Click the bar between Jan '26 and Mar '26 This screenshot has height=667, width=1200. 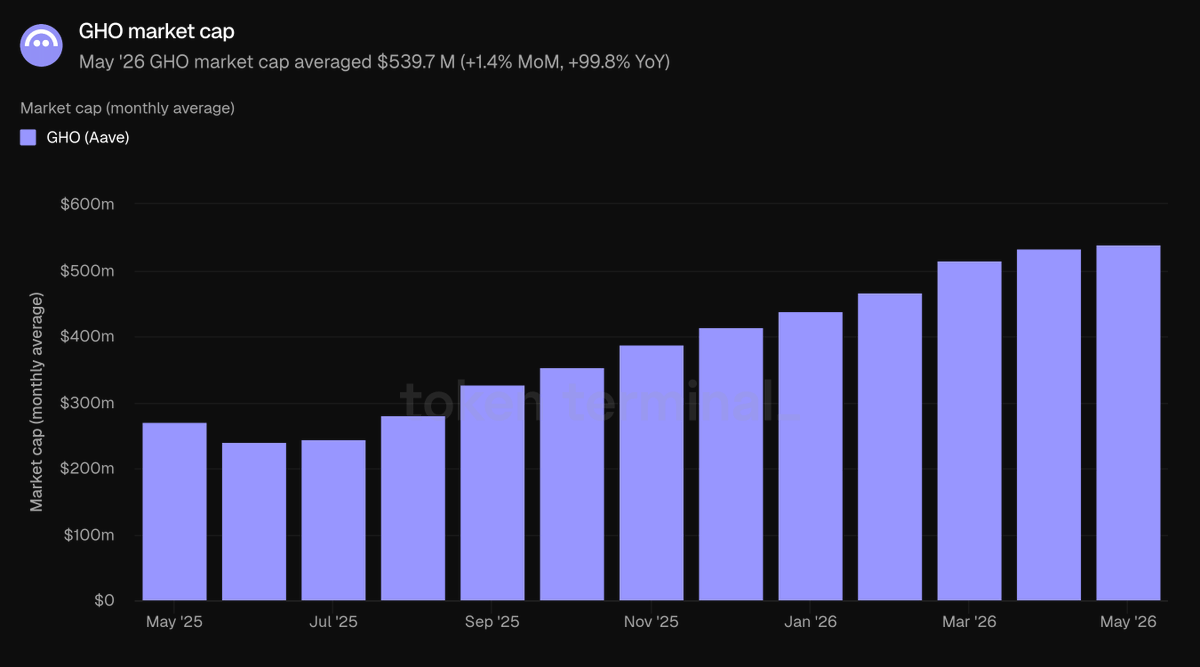click(x=890, y=447)
